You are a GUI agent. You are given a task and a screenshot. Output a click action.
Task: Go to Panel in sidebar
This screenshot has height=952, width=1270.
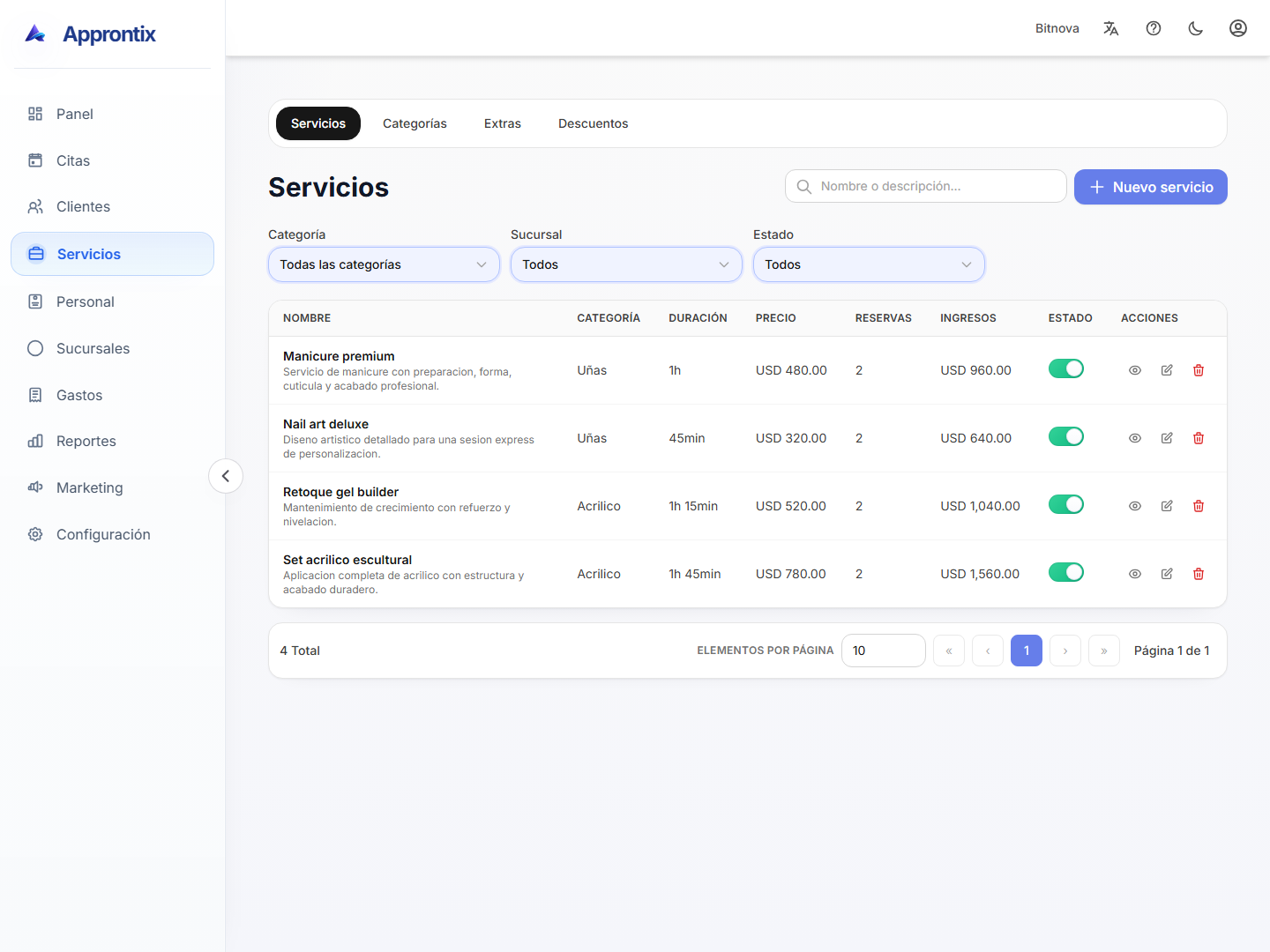pos(112,114)
